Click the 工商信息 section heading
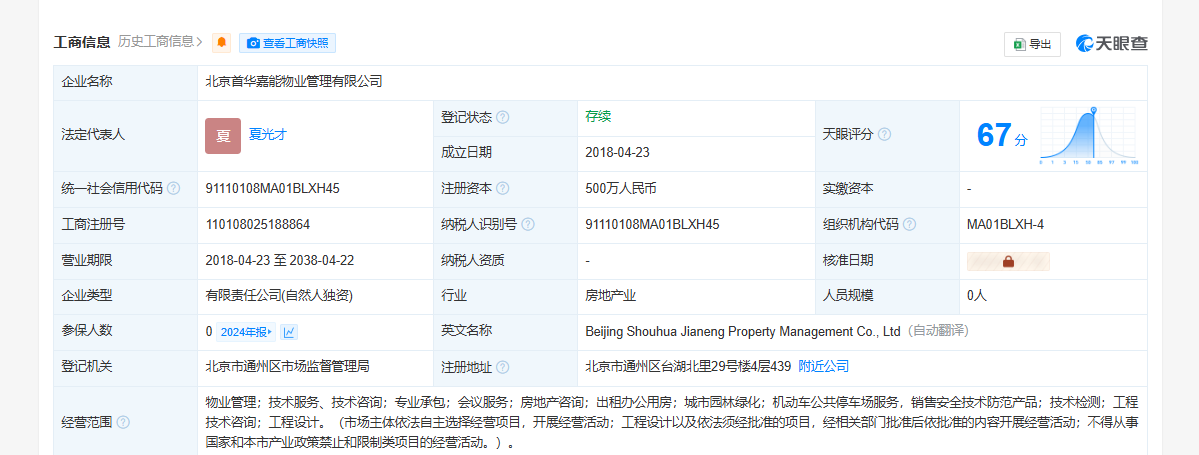The image size is (1199, 455). [82, 42]
